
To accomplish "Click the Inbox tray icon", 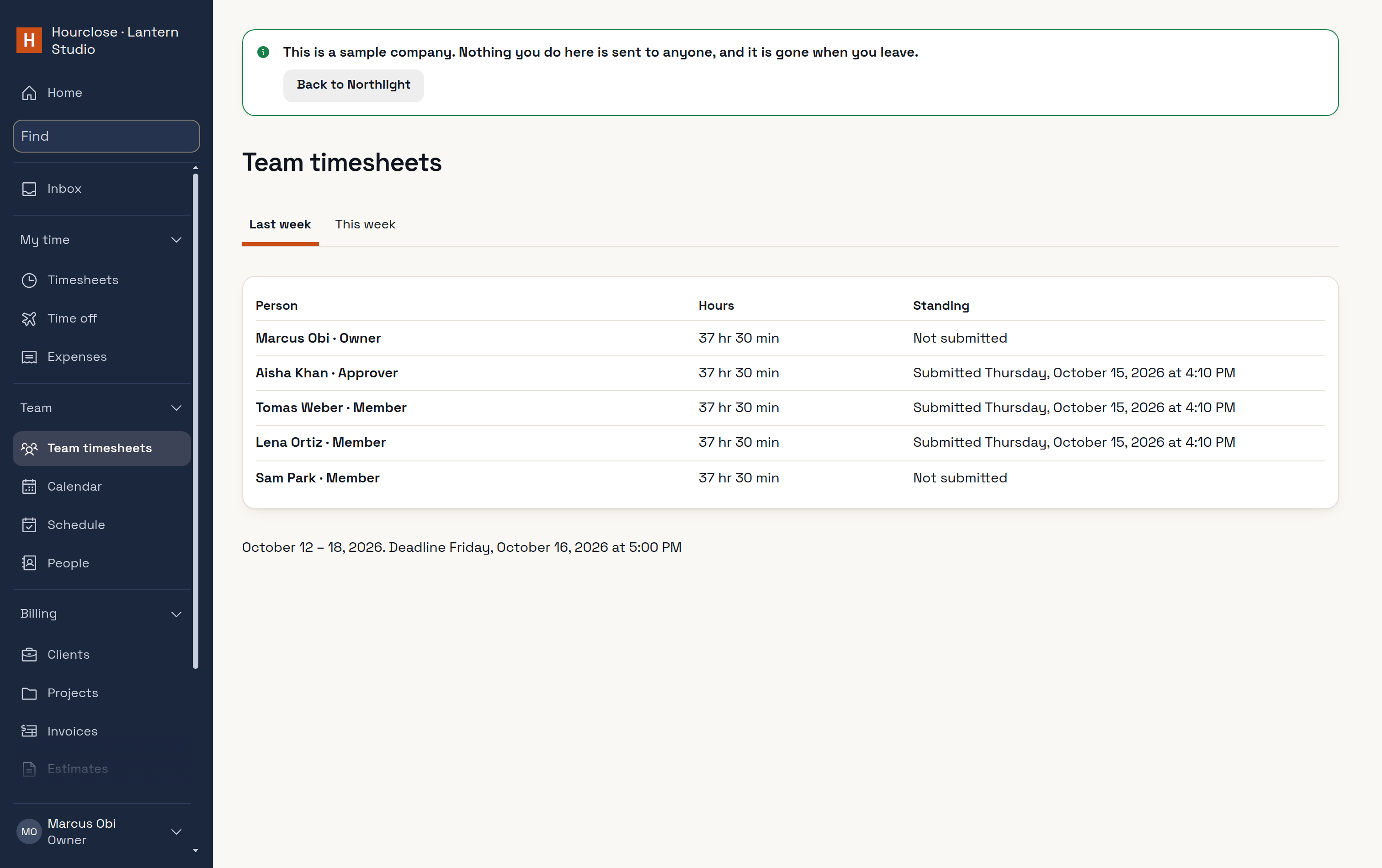I will (29, 189).
